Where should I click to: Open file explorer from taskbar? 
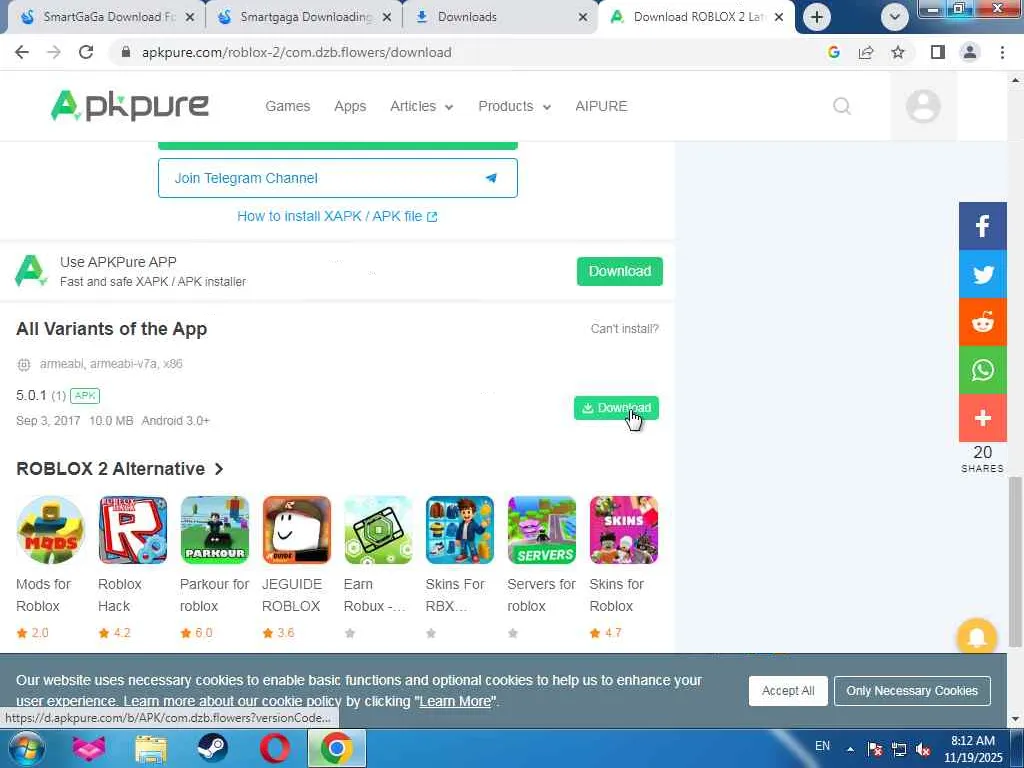(x=151, y=748)
